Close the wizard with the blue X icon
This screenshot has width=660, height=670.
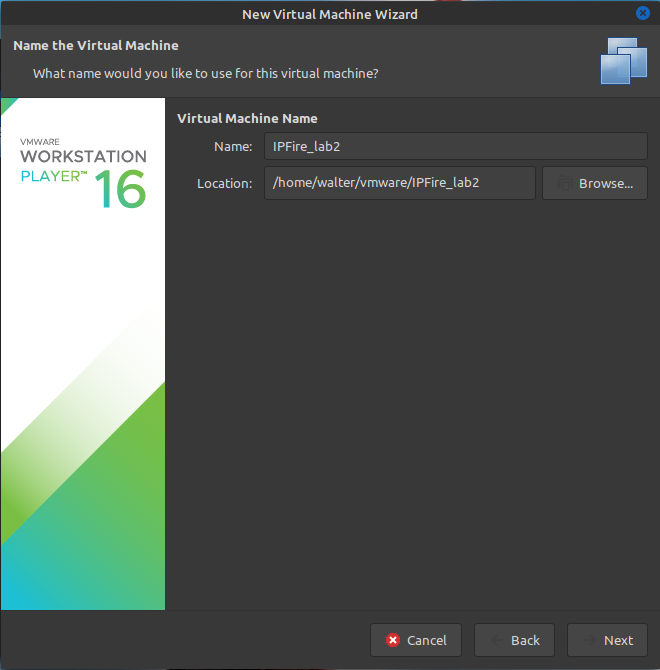[x=642, y=13]
